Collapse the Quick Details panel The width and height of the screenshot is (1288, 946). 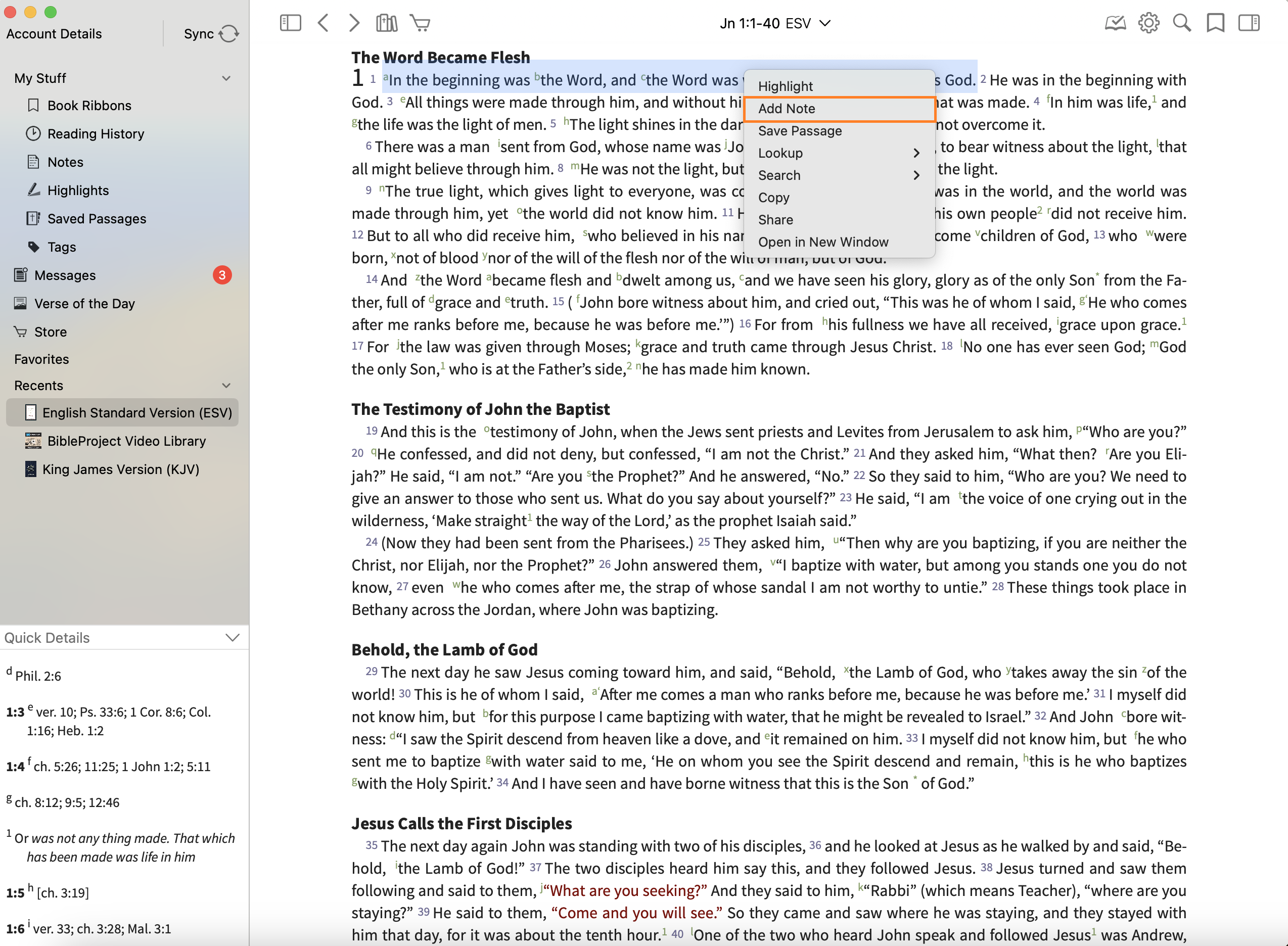pyautogui.click(x=232, y=637)
